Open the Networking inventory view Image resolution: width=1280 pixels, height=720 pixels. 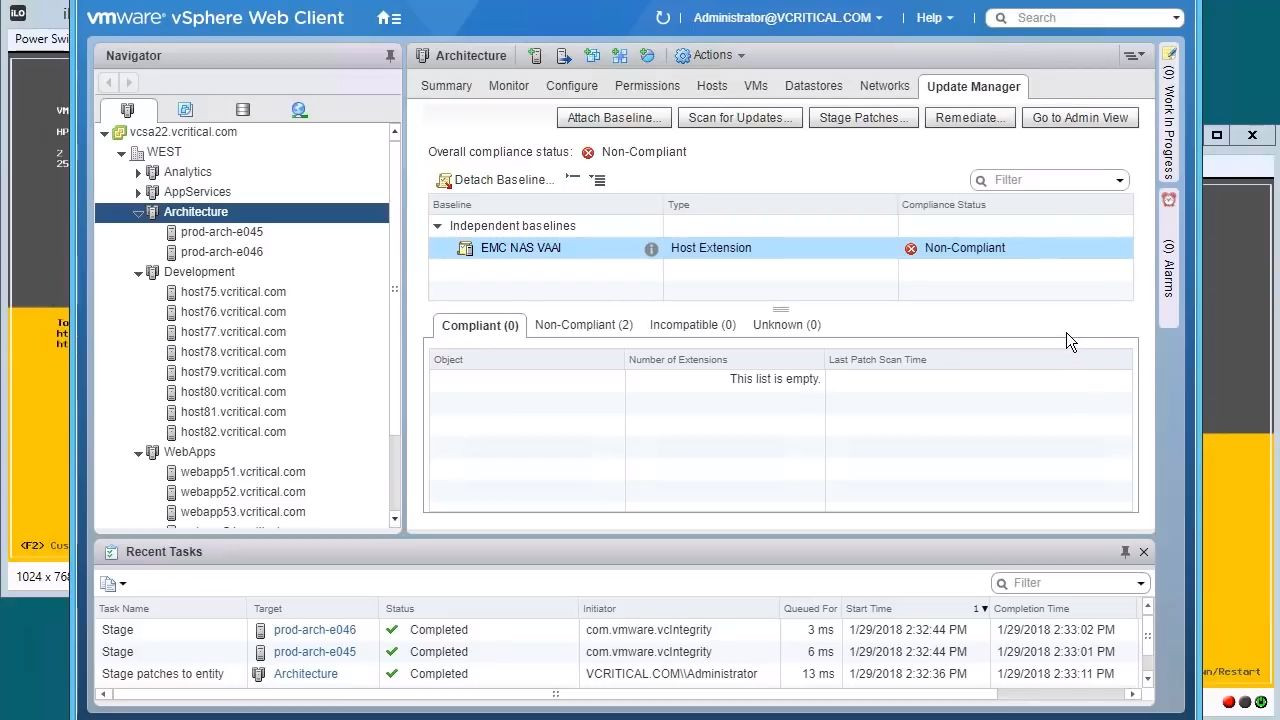tap(299, 109)
